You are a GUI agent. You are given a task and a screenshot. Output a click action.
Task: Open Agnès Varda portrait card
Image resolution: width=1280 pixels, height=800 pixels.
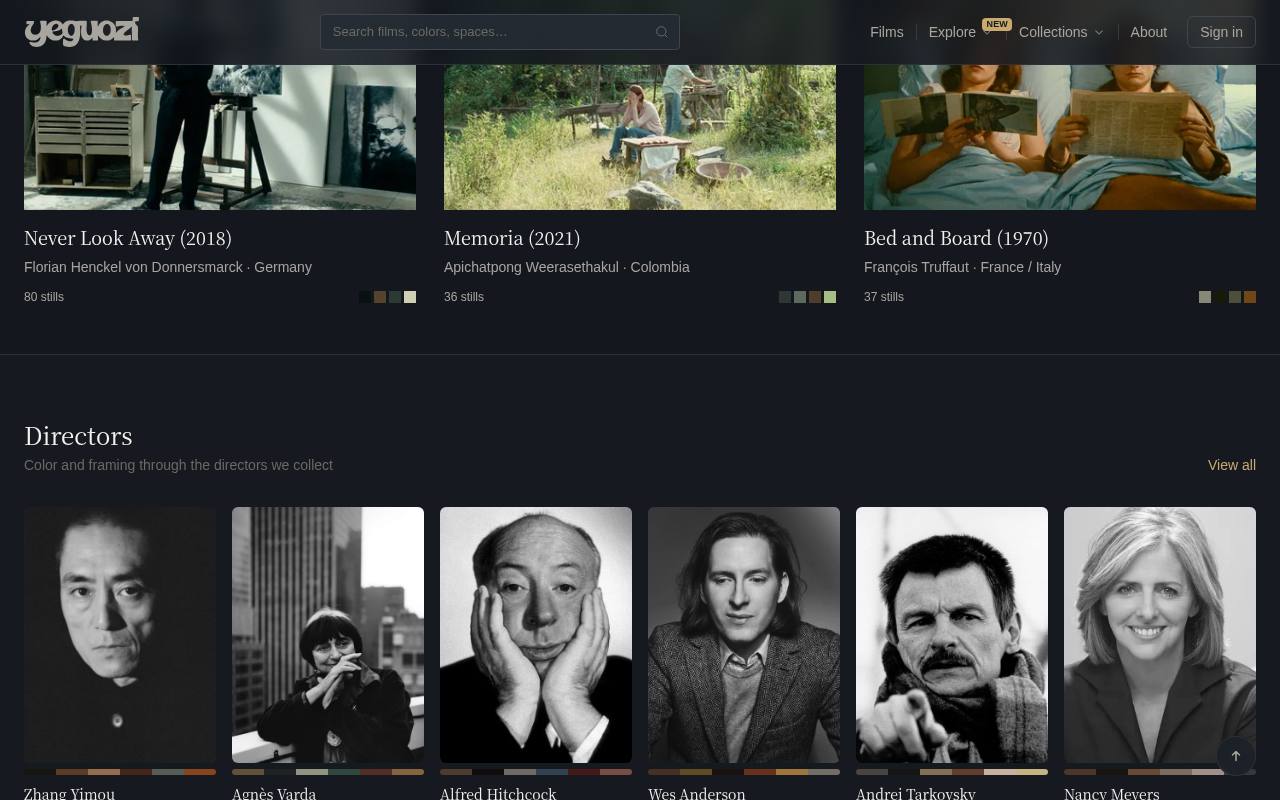(328, 635)
